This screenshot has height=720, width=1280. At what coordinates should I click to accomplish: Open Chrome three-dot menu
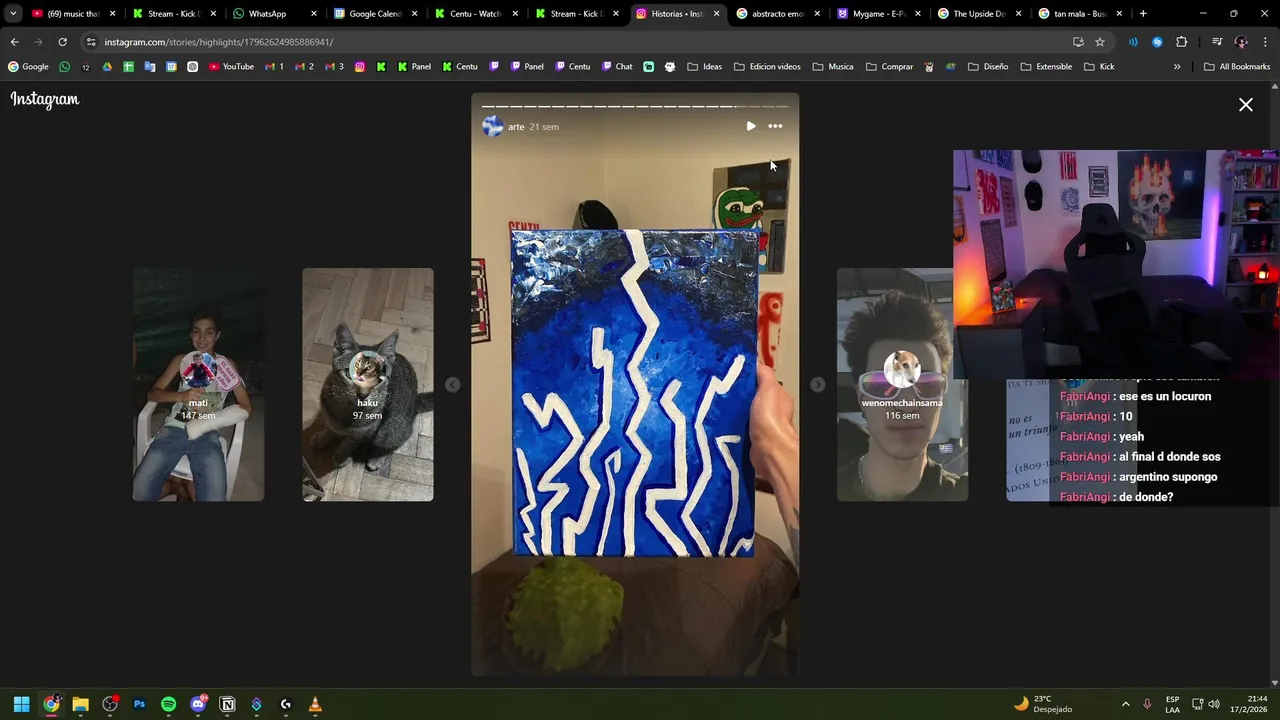pos(1266,42)
